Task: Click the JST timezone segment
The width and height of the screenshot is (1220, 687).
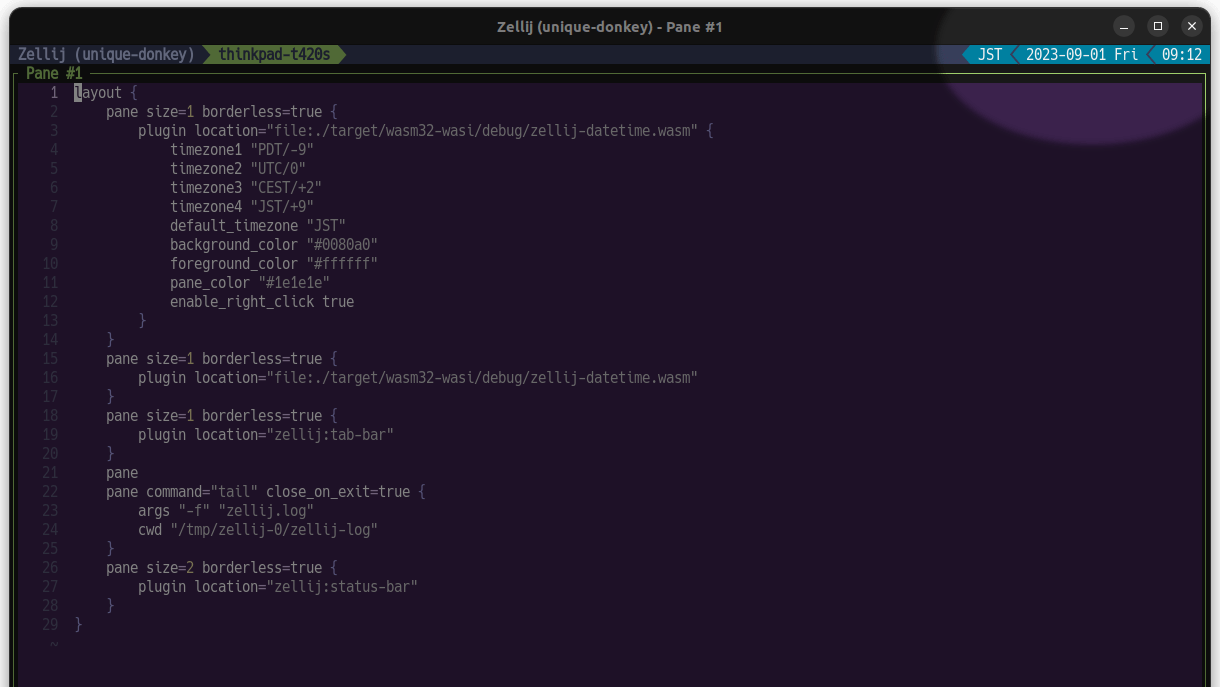Action: tap(991, 55)
